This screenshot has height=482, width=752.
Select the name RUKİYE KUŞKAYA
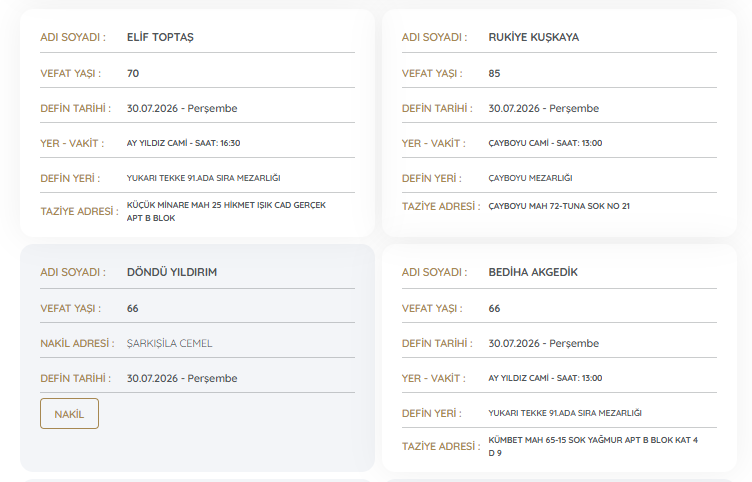tap(534, 37)
